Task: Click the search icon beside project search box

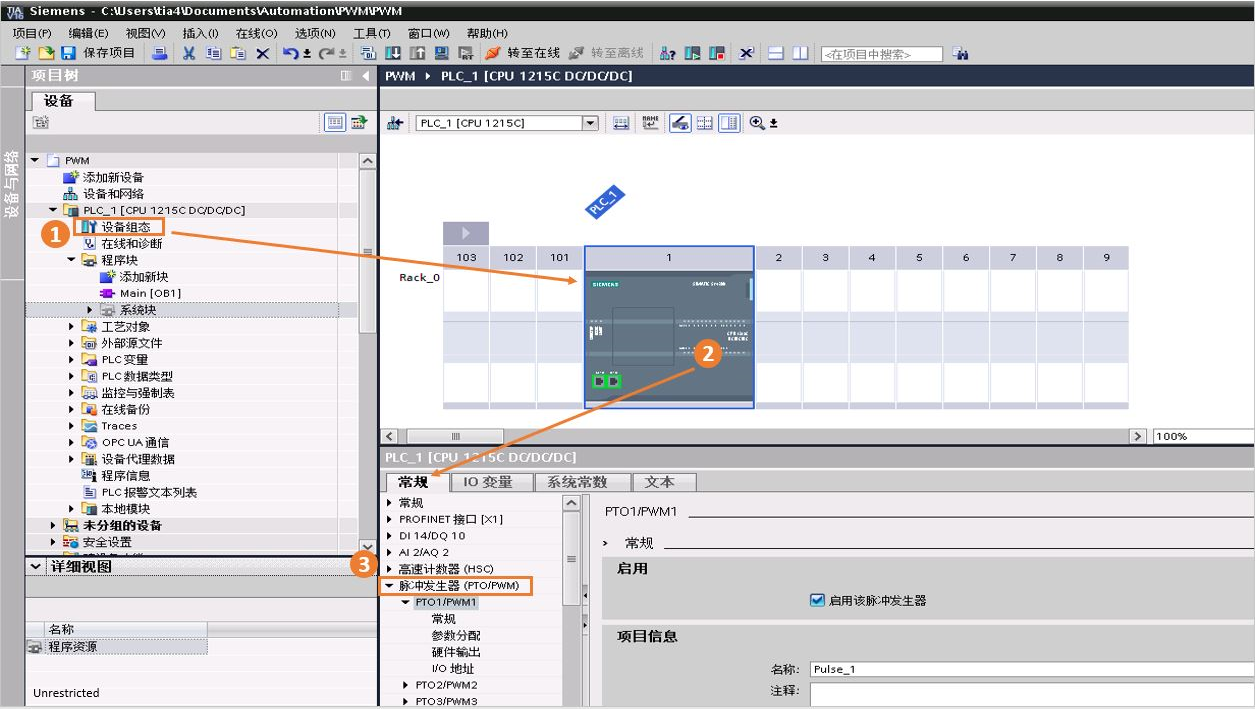Action: pos(960,53)
